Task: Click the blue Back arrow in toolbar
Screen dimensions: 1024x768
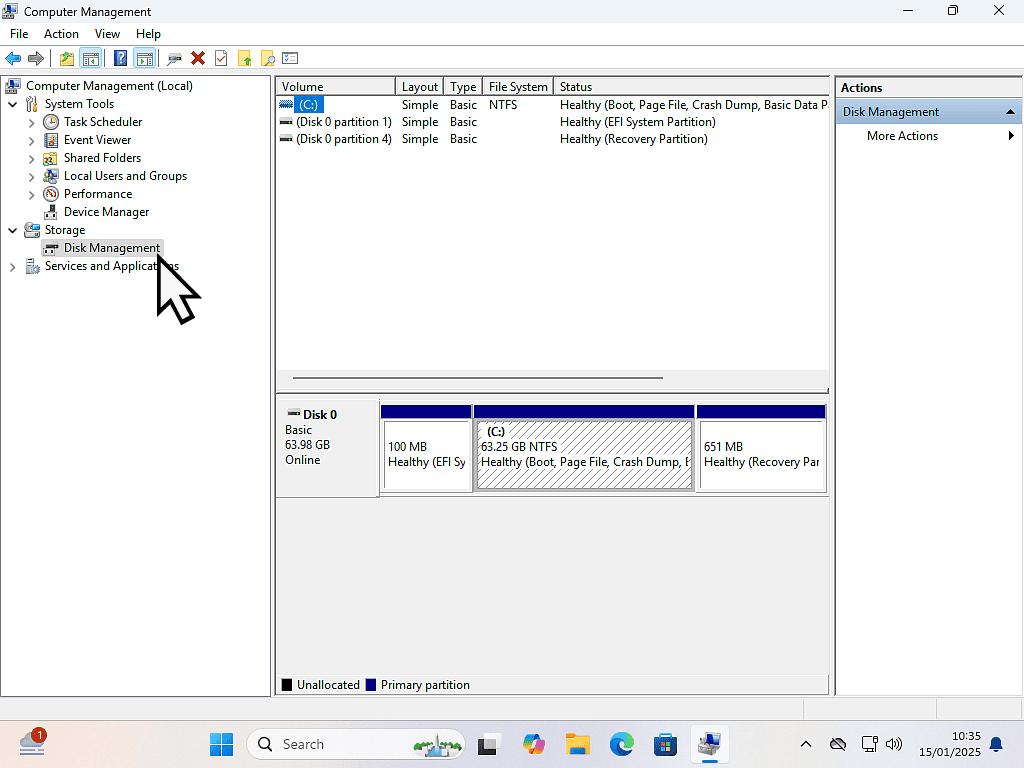Action: 13,59
